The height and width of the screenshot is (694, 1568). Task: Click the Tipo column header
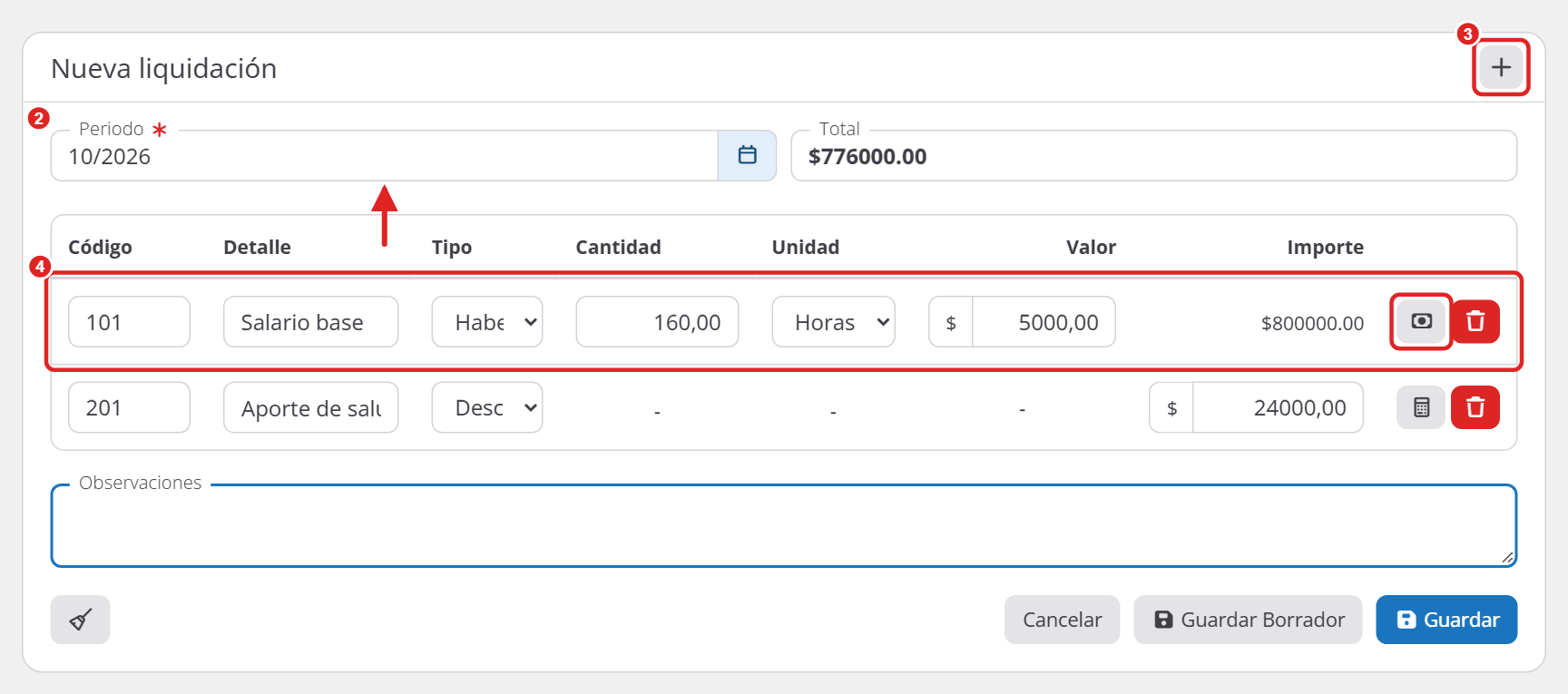(x=451, y=247)
